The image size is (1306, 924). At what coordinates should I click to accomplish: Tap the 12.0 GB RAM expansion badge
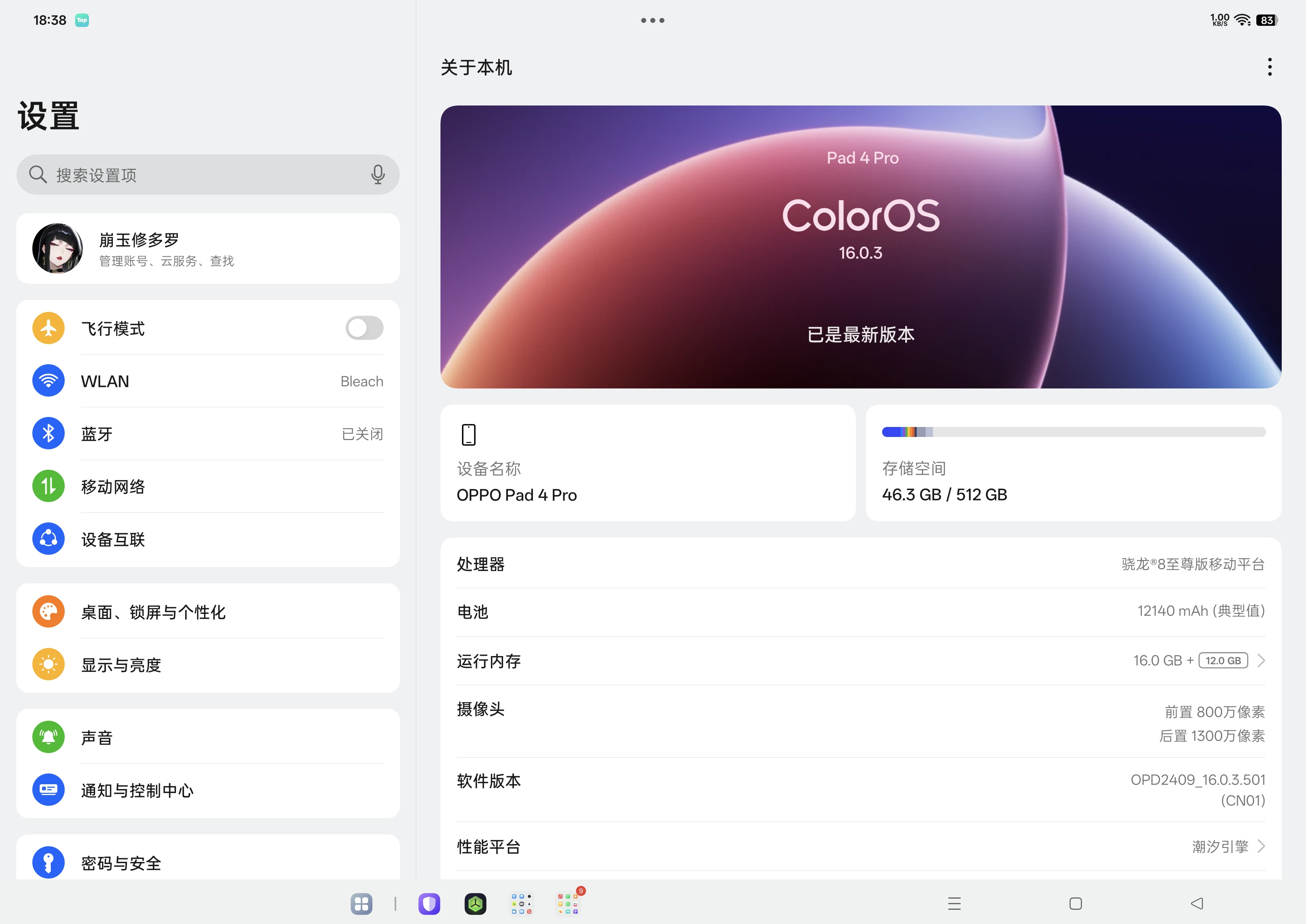(x=1223, y=661)
